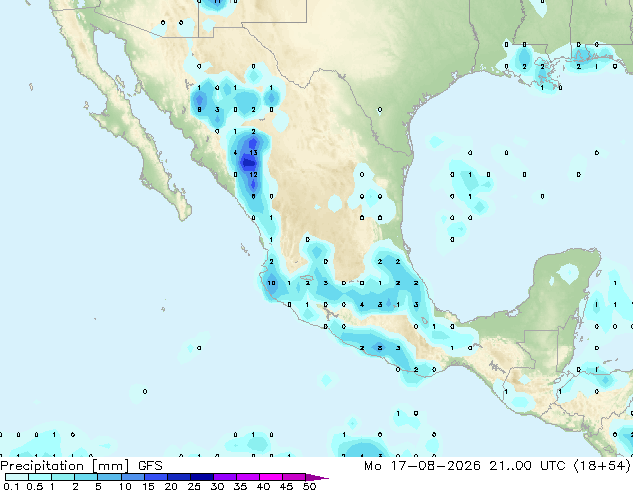
Task: Click the legend label "50"
Action: pos(309,486)
